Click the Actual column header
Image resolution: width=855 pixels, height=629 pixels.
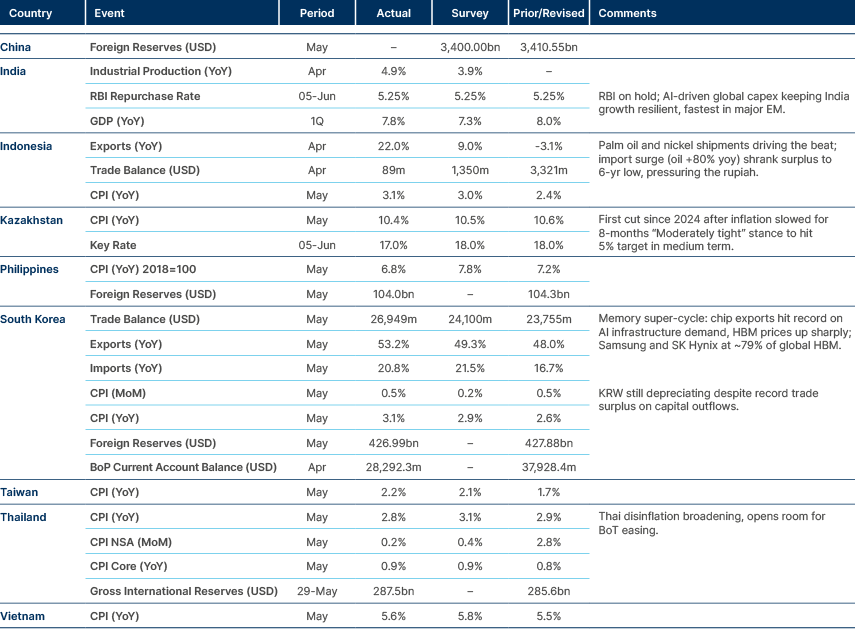(x=393, y=13)
